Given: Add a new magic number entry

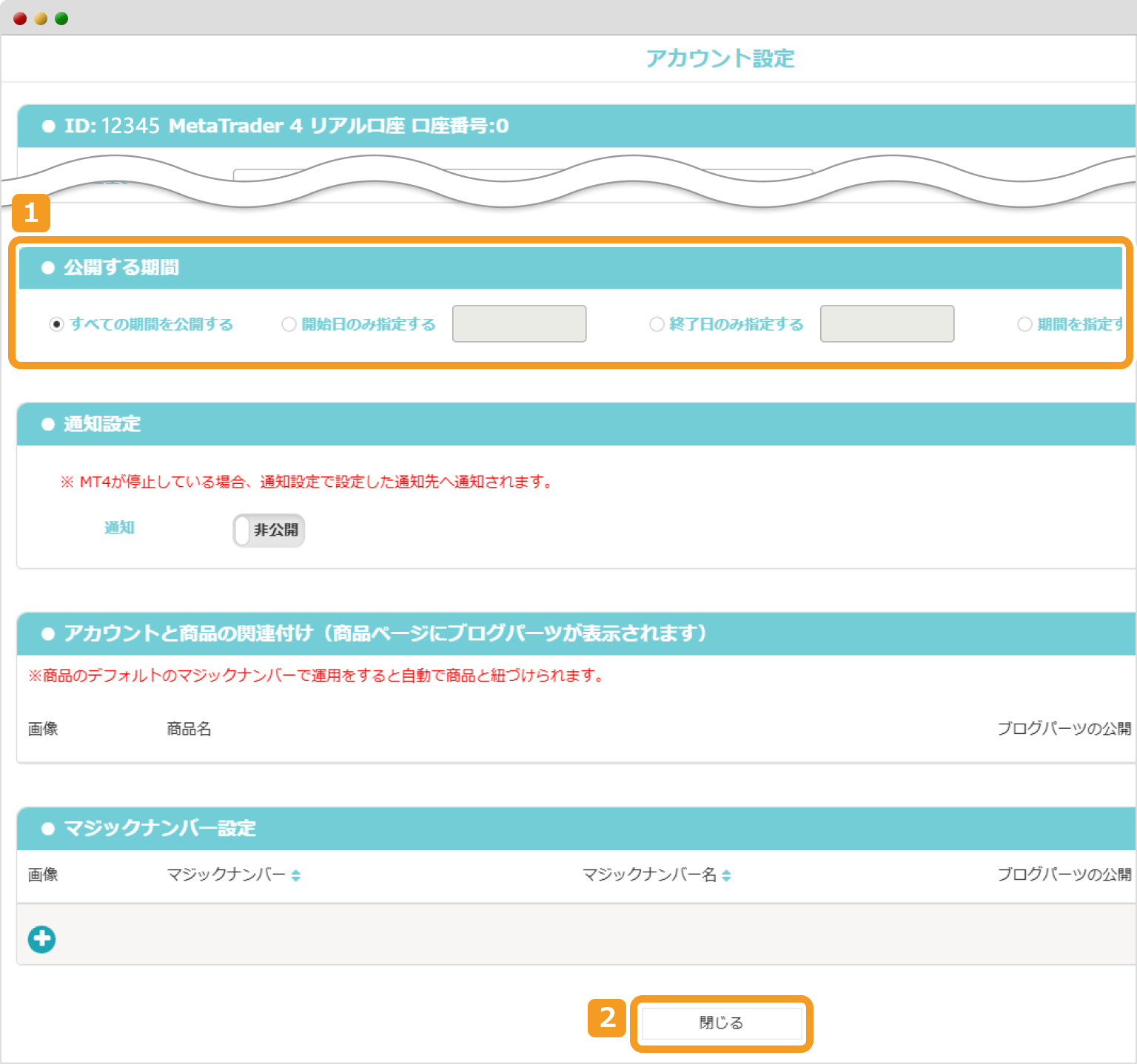Looking at the screenshot, I should [41, 939].
